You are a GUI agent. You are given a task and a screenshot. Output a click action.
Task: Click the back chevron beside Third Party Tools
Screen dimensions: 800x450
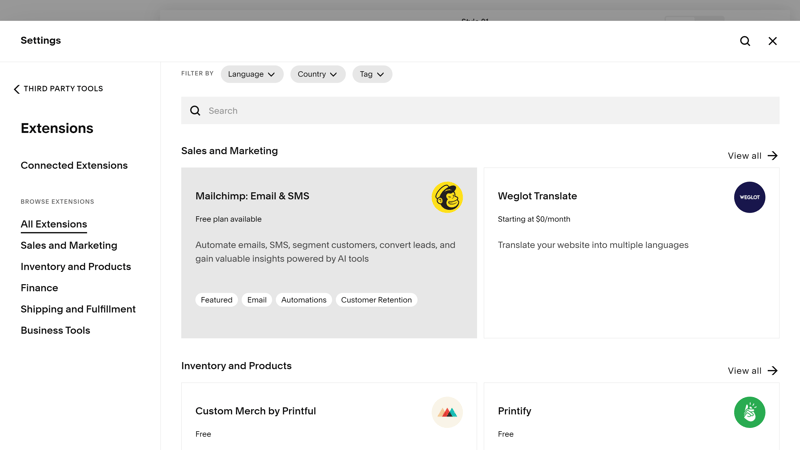(16, 89)
